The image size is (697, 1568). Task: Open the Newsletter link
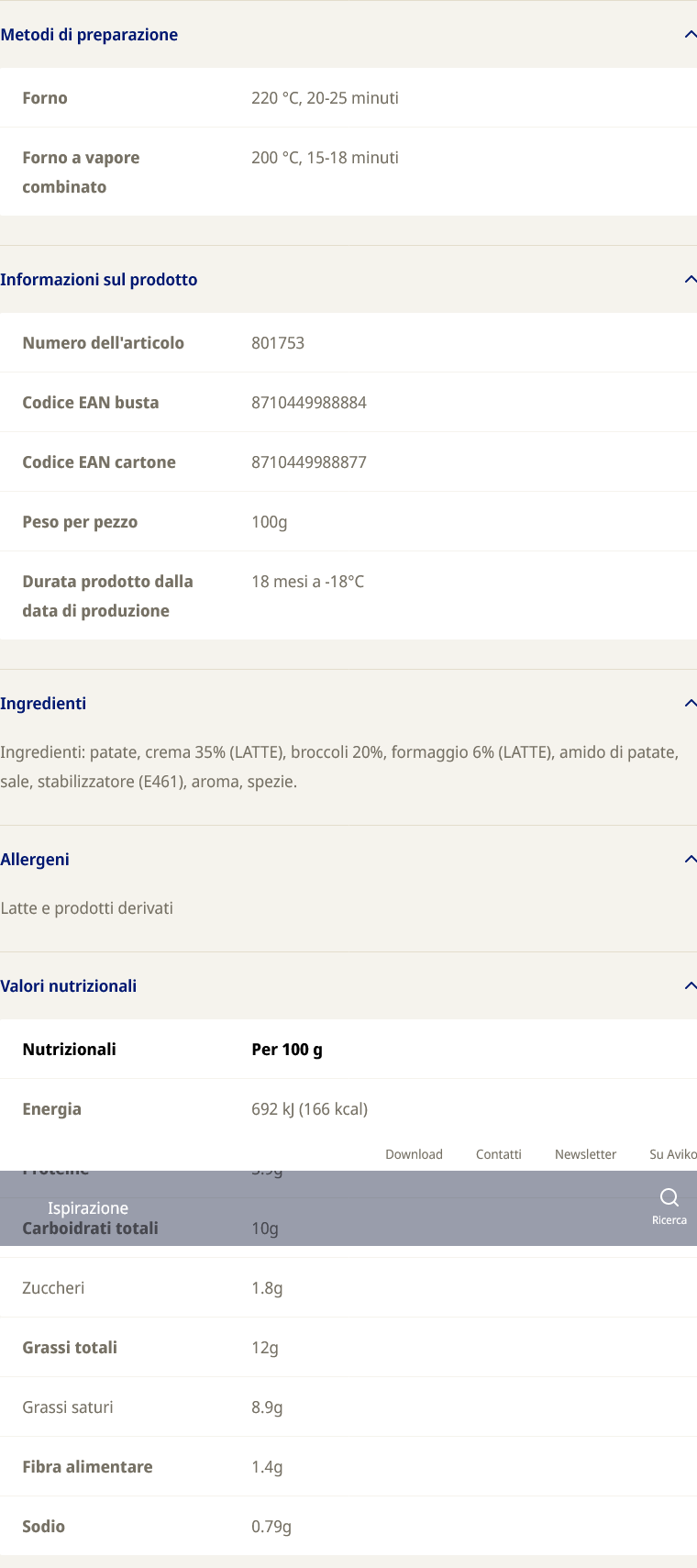click(x=585, y=1154)
